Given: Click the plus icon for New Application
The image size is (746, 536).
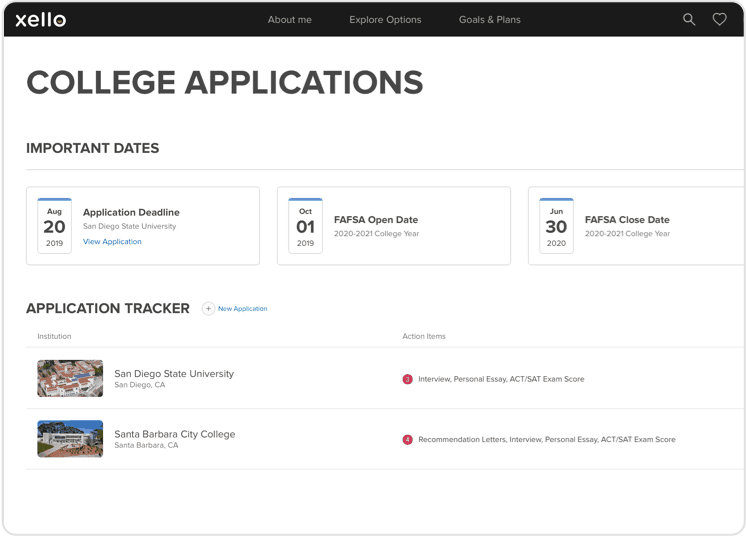Looking at the screenshot, I should click(208, 309).
